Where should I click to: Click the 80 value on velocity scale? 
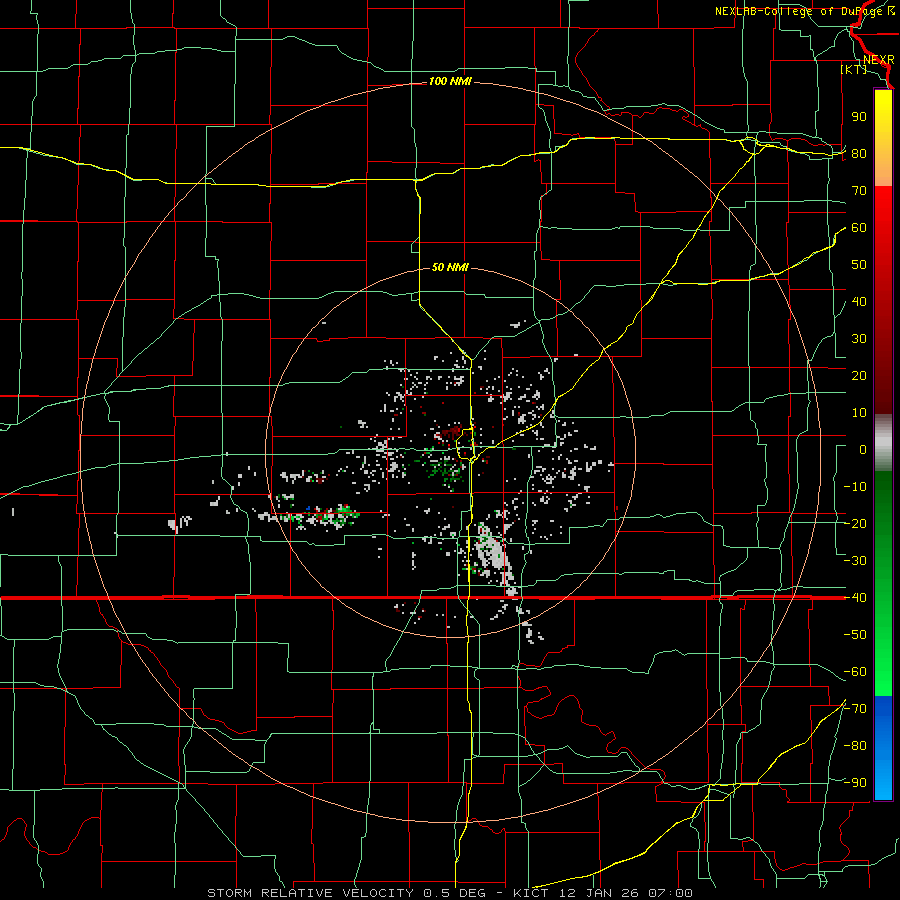pos(859,154)
